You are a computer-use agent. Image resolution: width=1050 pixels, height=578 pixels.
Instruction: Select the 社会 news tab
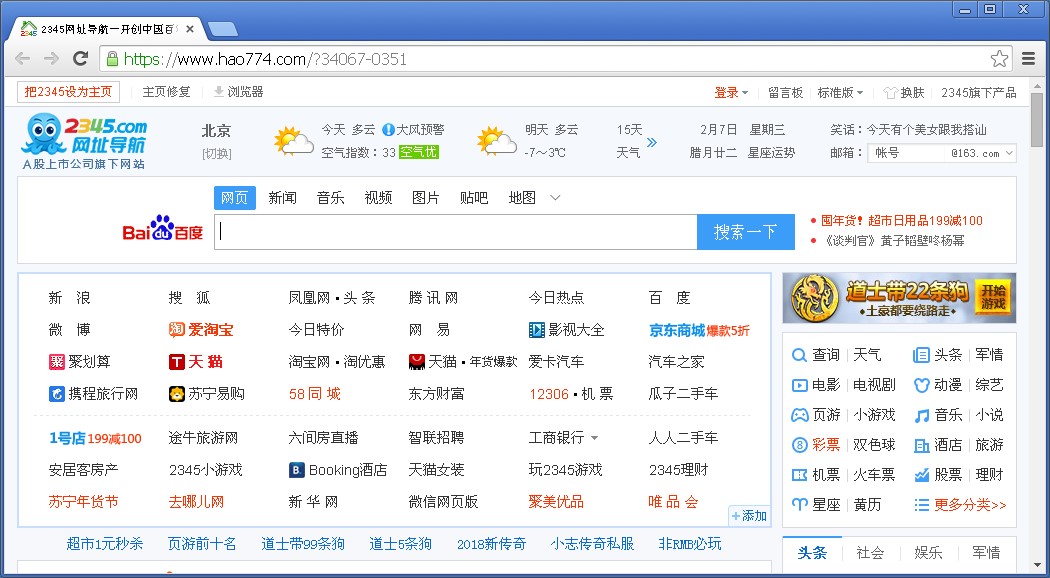click(870, 552)
